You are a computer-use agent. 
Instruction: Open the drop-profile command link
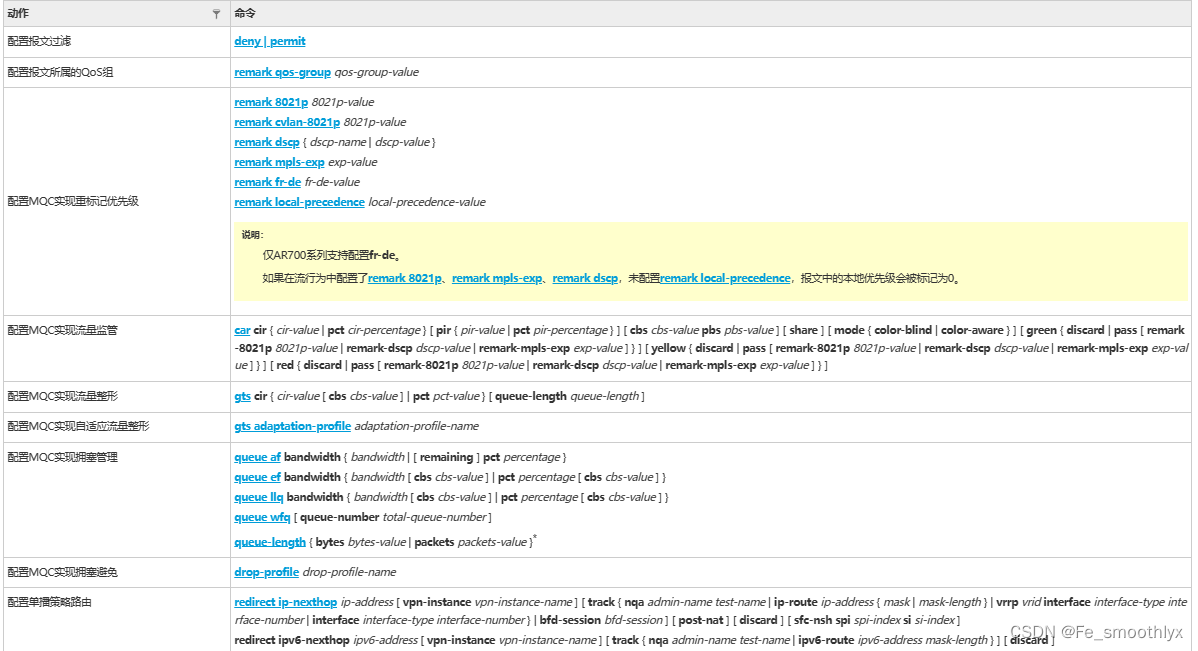coord(267,572)
